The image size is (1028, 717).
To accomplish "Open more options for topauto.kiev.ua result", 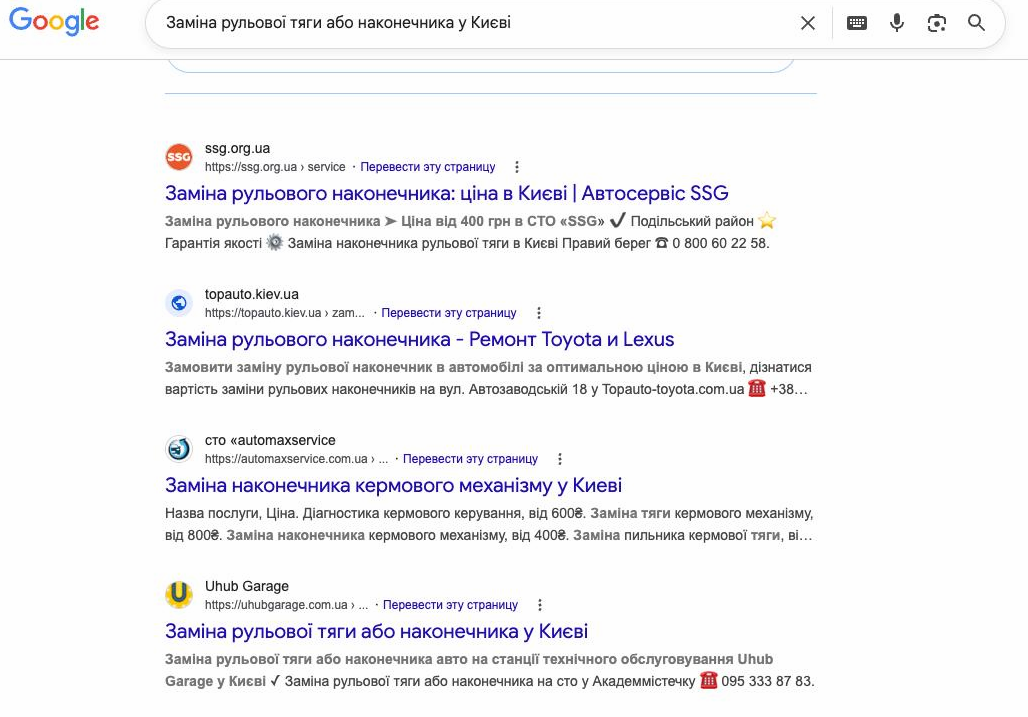I will (539, 313).
